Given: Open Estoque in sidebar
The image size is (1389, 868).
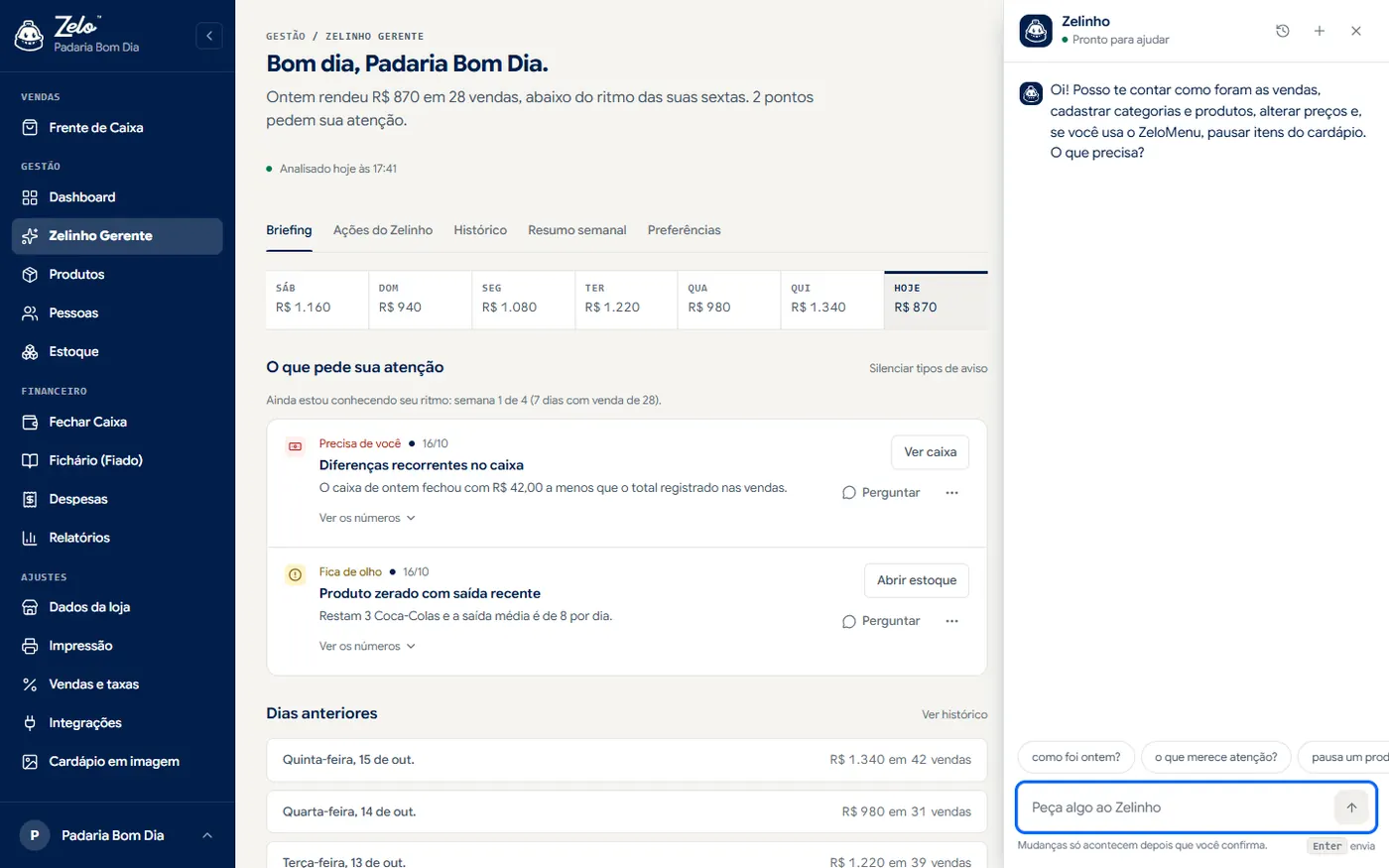Looking at the screenshot, I should pyautogui.click(x=117, y=352).
